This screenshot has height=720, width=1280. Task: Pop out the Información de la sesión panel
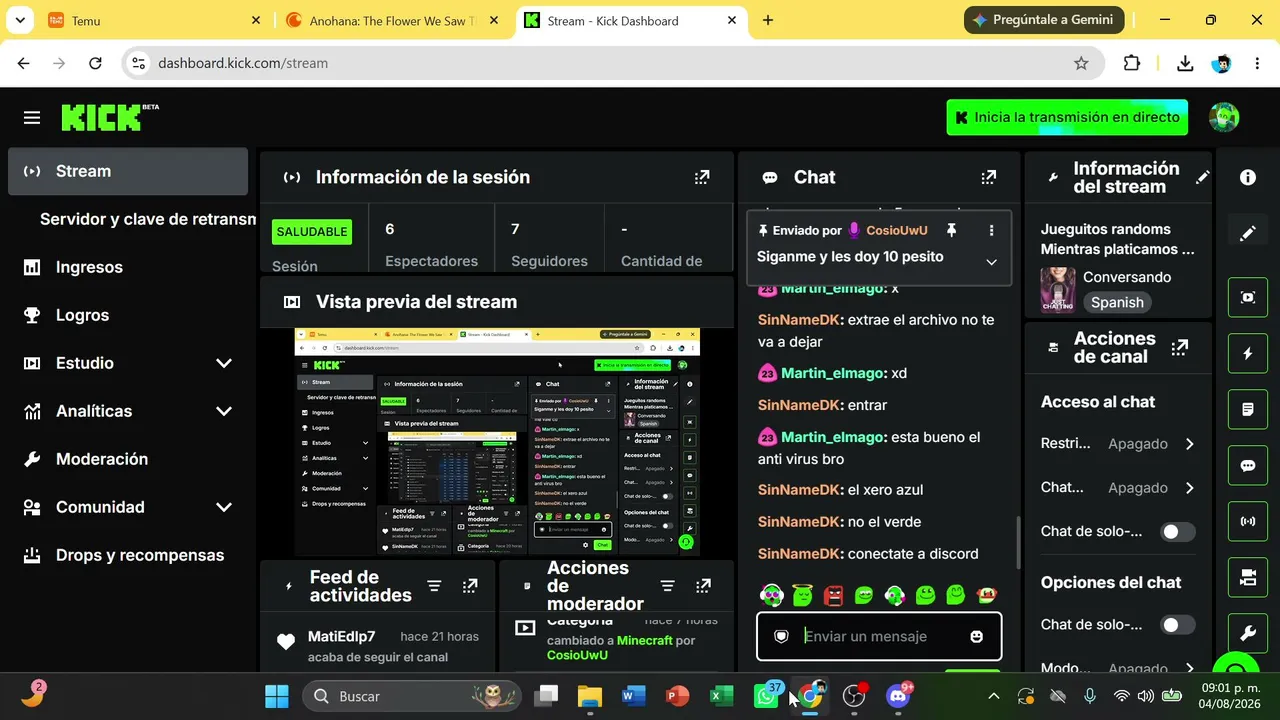(702, 177)
